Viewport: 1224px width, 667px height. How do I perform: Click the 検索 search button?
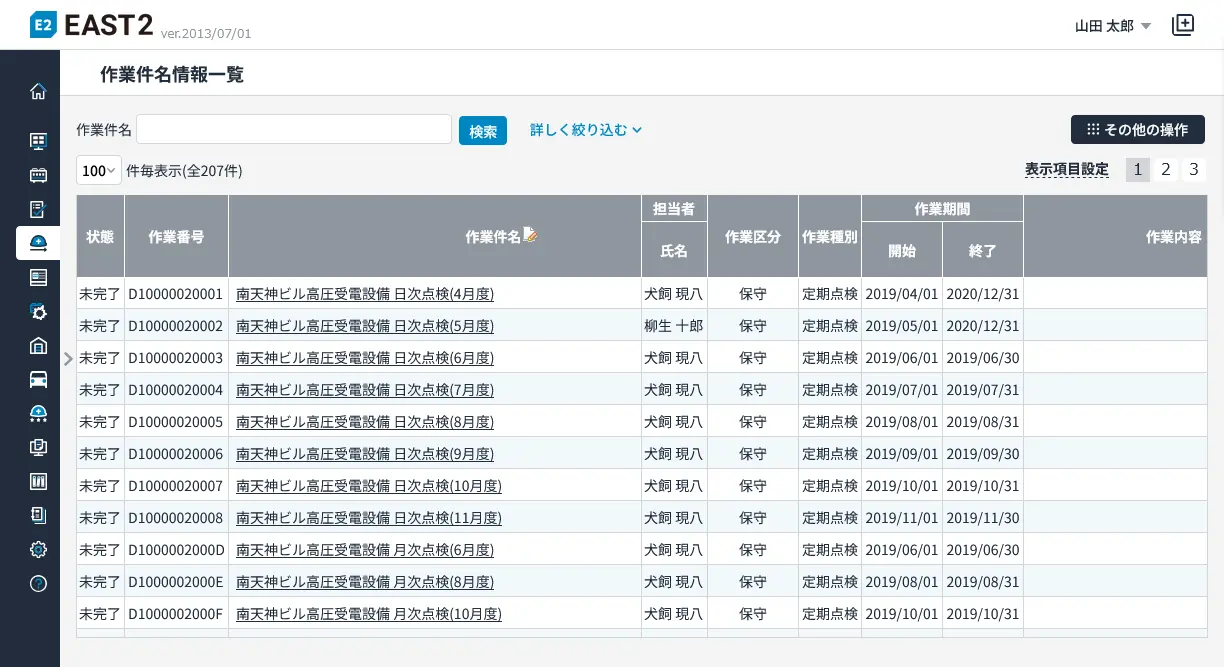(x=482, y=131)
